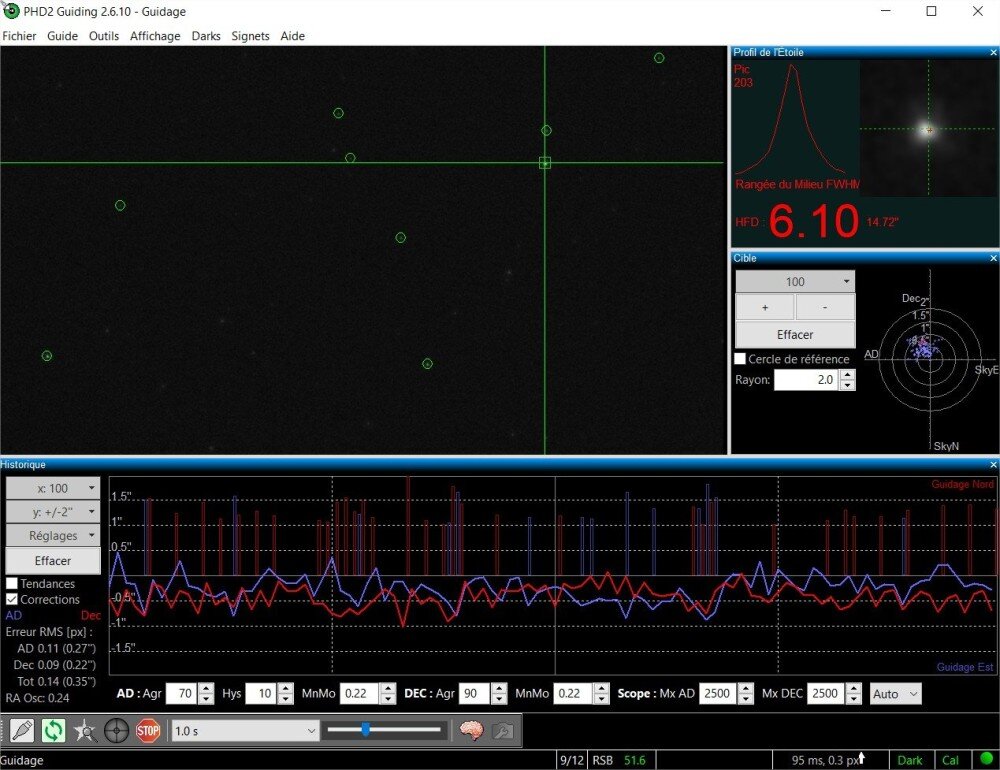1000x770 pixels.
Task: Uncheck the Corrections checkbox
Action: coord(14,599)
